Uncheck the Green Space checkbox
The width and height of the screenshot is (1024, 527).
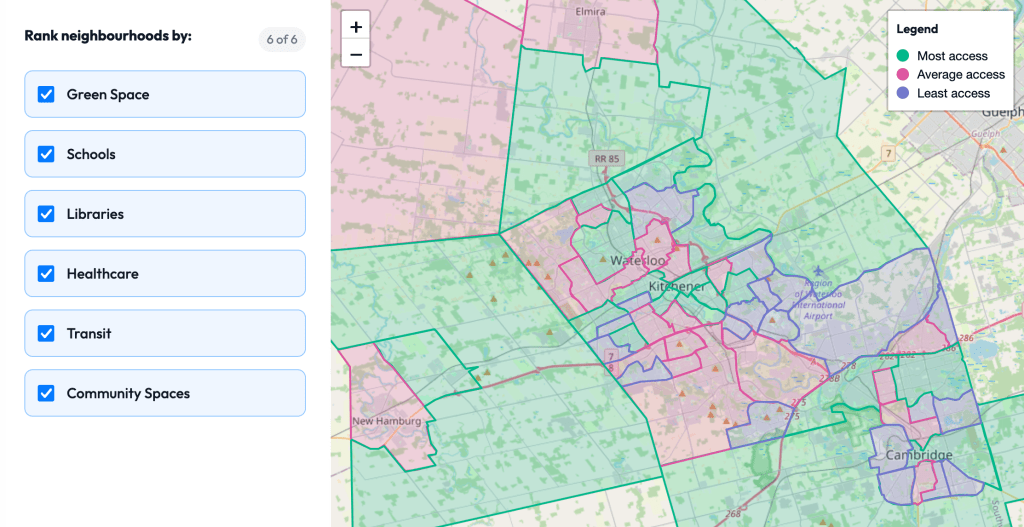[x=46, y=94]
